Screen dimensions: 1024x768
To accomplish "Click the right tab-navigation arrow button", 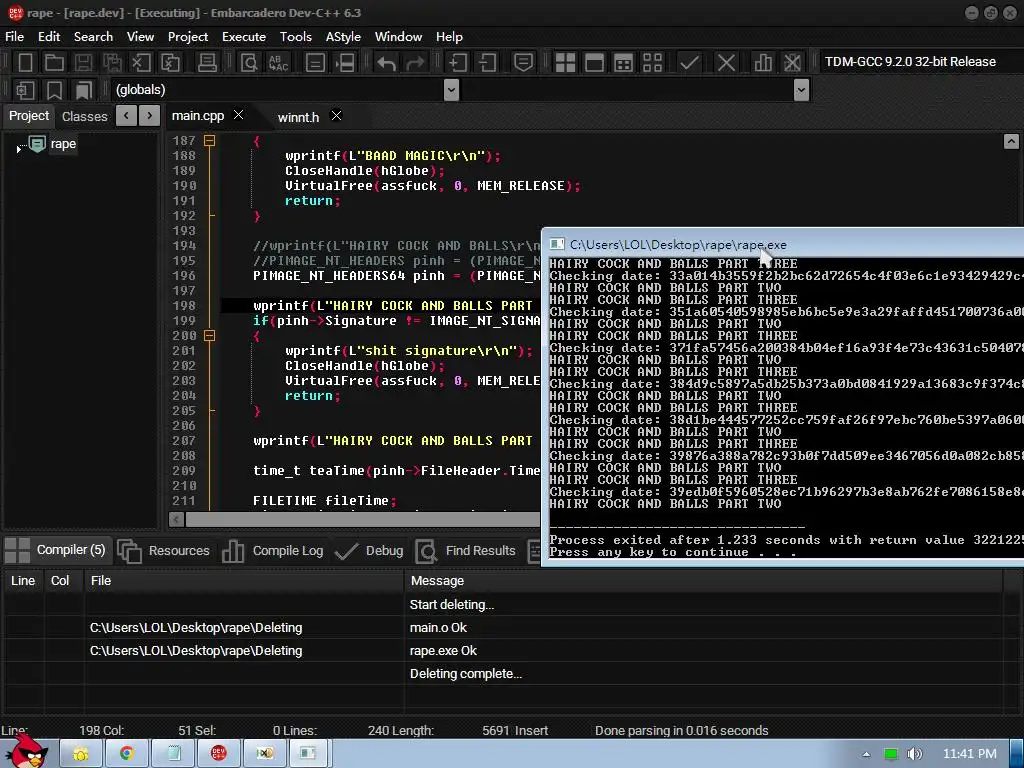I will [150, 116].
